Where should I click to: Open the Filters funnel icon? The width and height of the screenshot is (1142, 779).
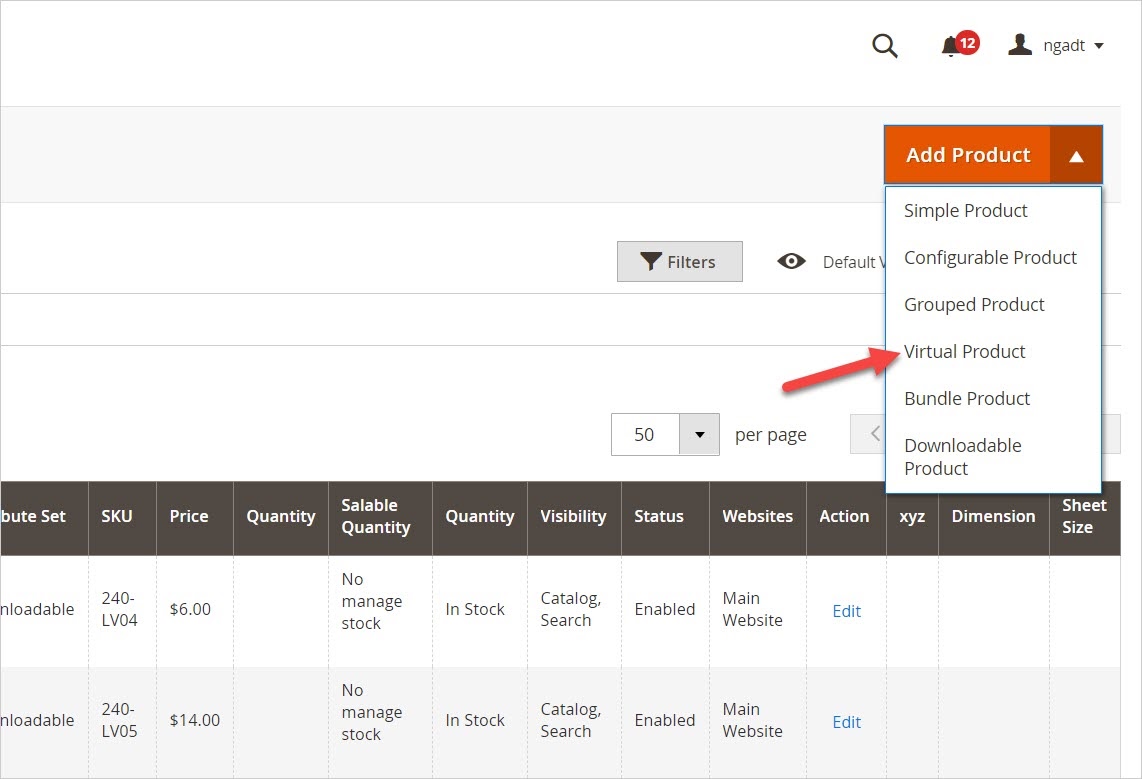(x=680, y=261)
